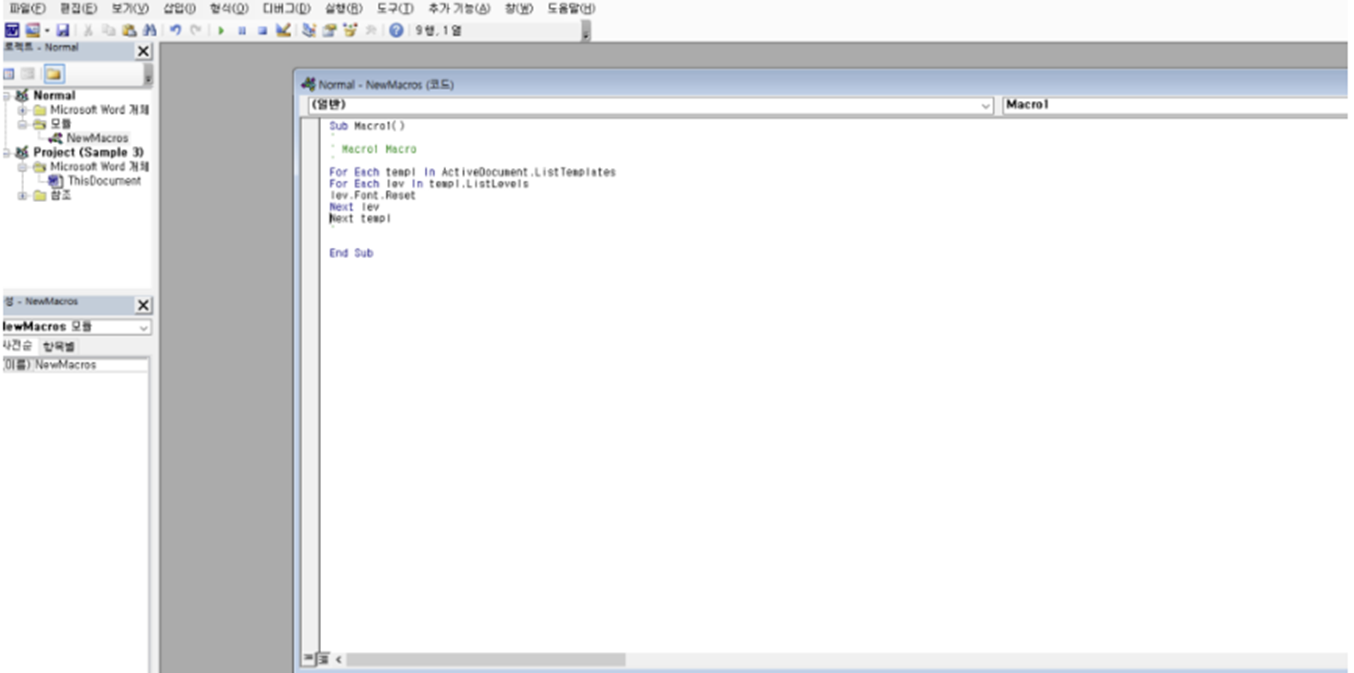Screen dimensions: 1354x673
Task: Click the (이름) NewMacros property field
Action: coord(75,365)
